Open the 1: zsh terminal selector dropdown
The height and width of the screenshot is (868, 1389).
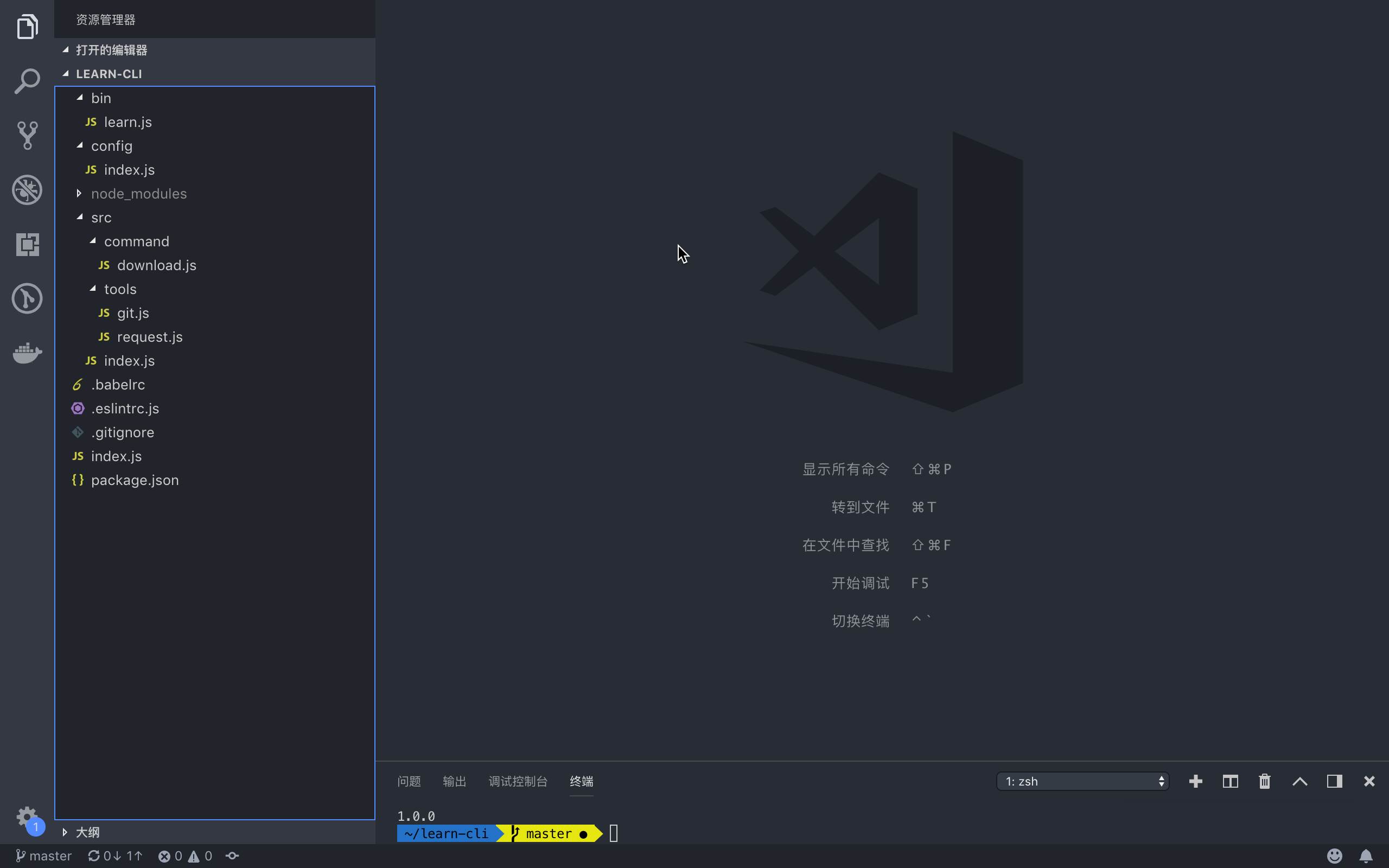tap(1082, 781)
